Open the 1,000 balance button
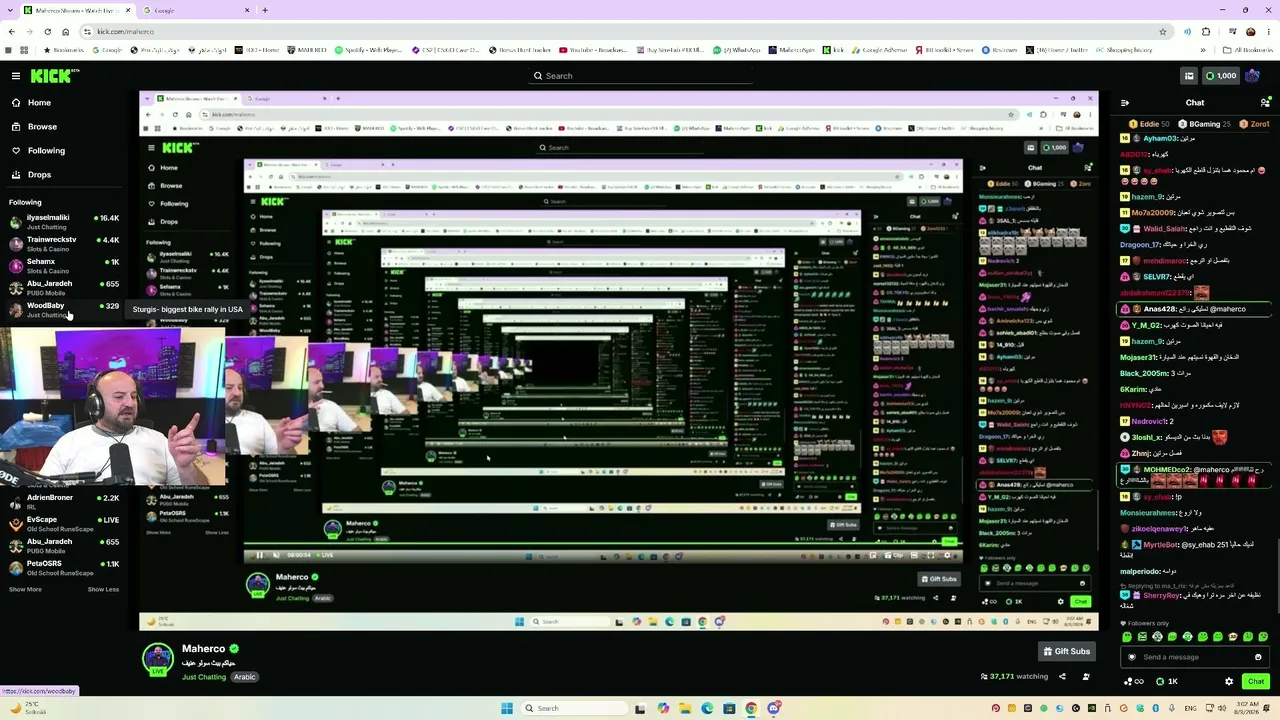This screenshot has width=1280, height=720. [x=1221, y=76]
